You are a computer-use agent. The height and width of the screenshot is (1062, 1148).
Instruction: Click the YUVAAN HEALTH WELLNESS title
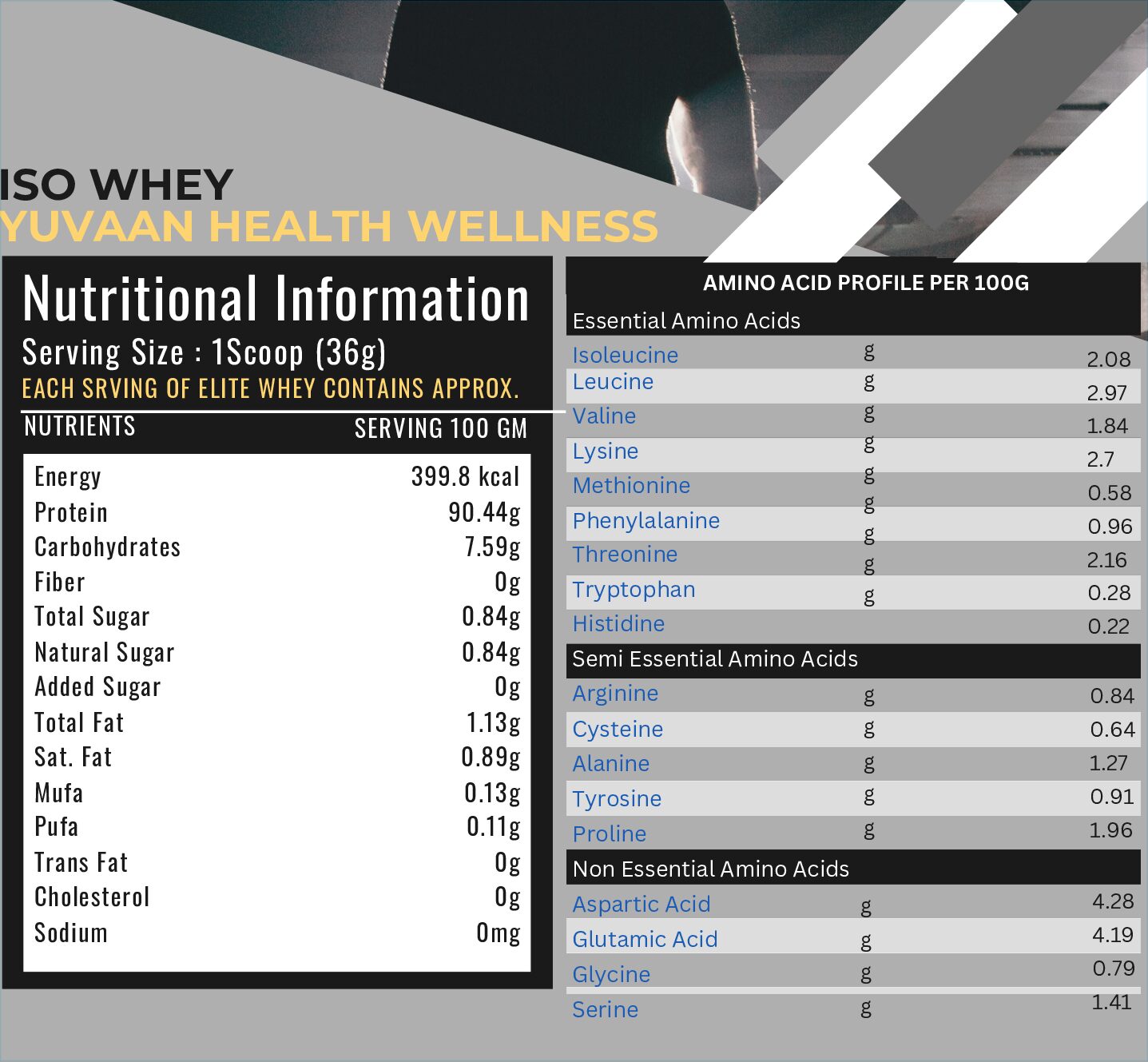[328, 226]
